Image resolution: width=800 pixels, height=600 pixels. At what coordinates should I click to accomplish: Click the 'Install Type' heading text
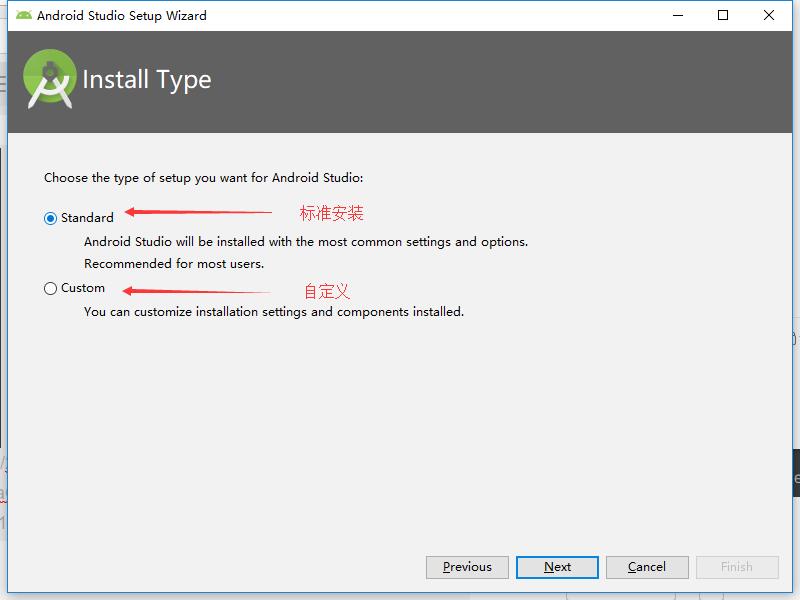(x=147, y=80)
